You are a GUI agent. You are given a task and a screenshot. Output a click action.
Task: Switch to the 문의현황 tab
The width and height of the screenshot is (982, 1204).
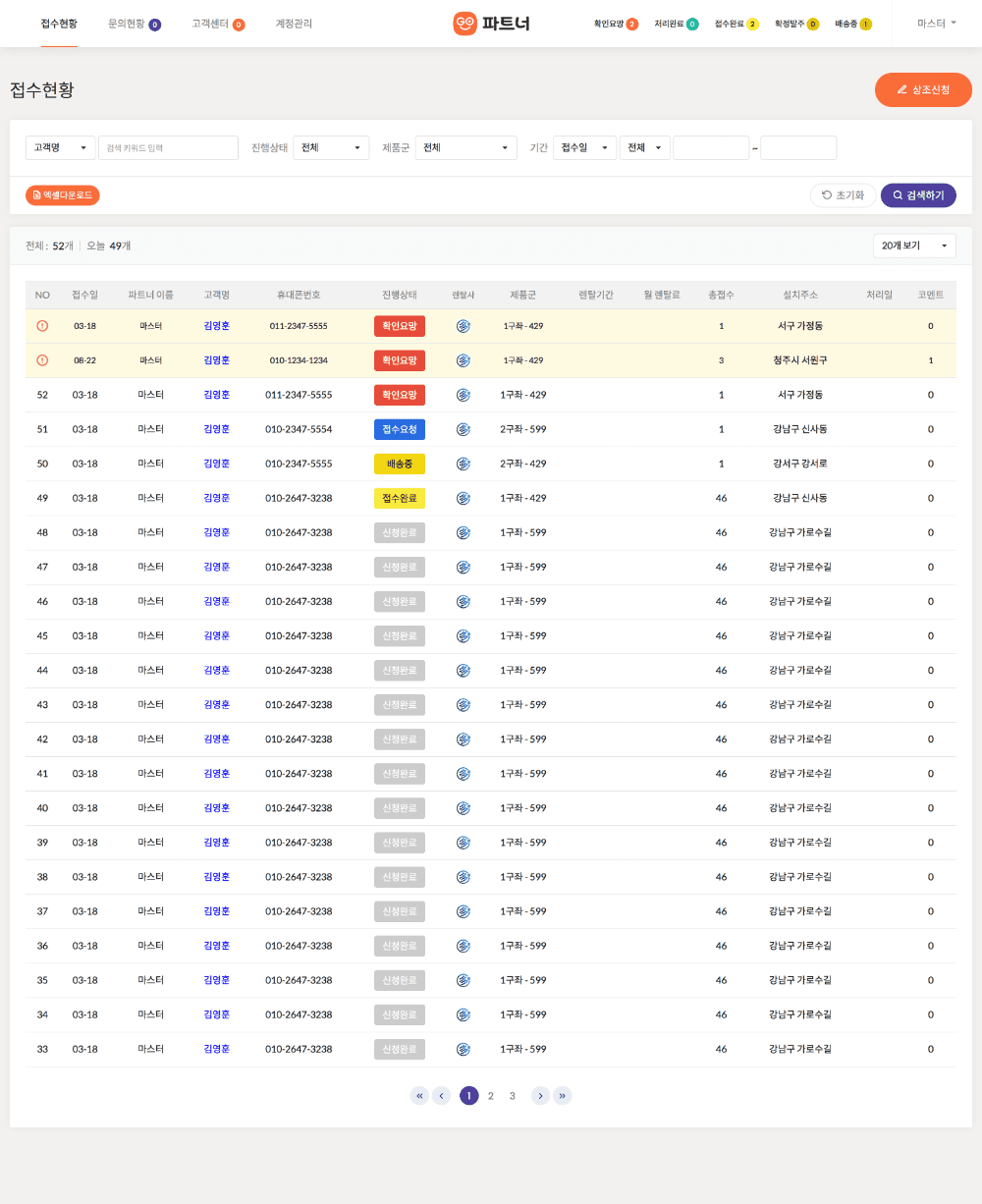135,24
